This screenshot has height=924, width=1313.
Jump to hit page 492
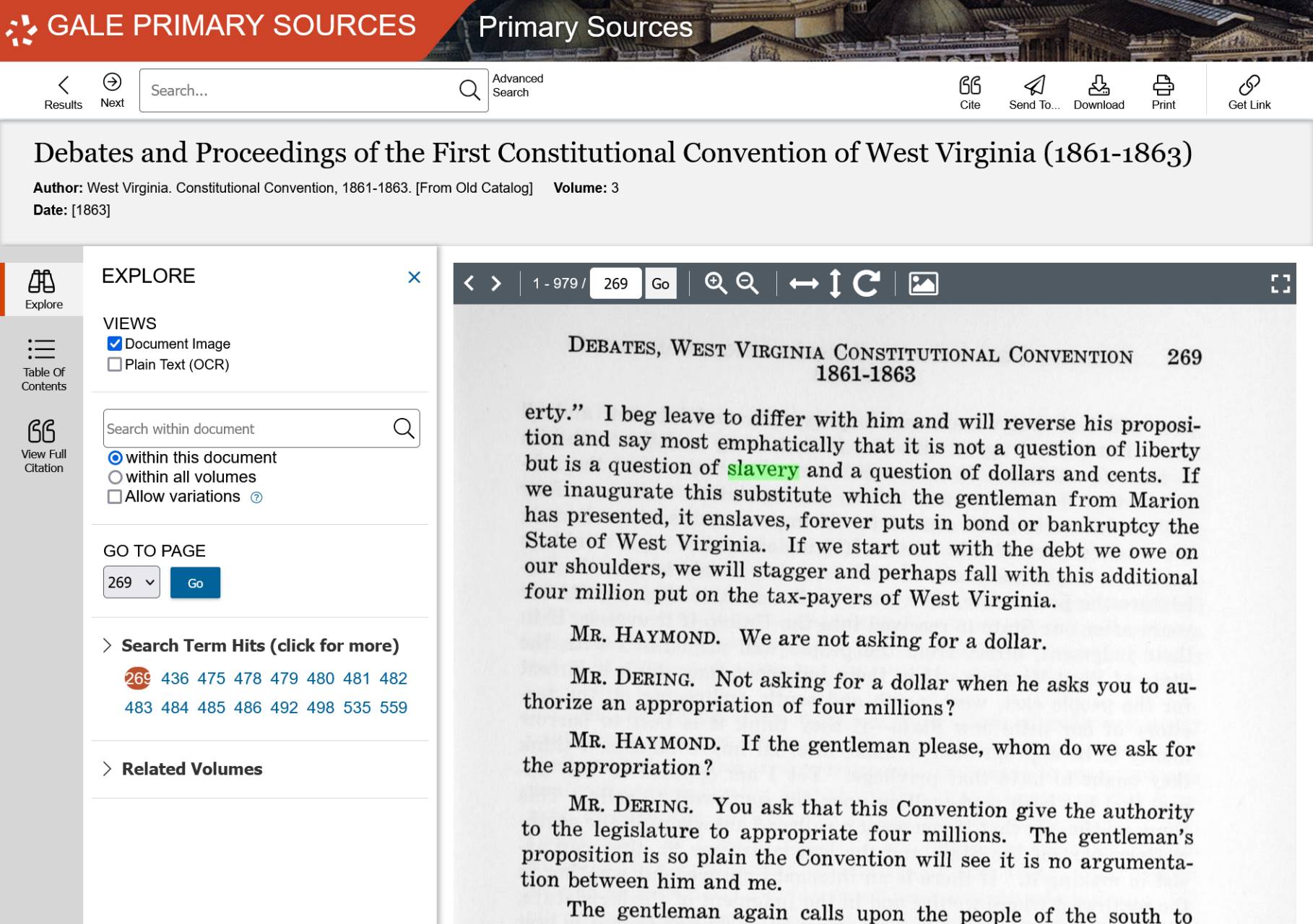tap(284, 707)
